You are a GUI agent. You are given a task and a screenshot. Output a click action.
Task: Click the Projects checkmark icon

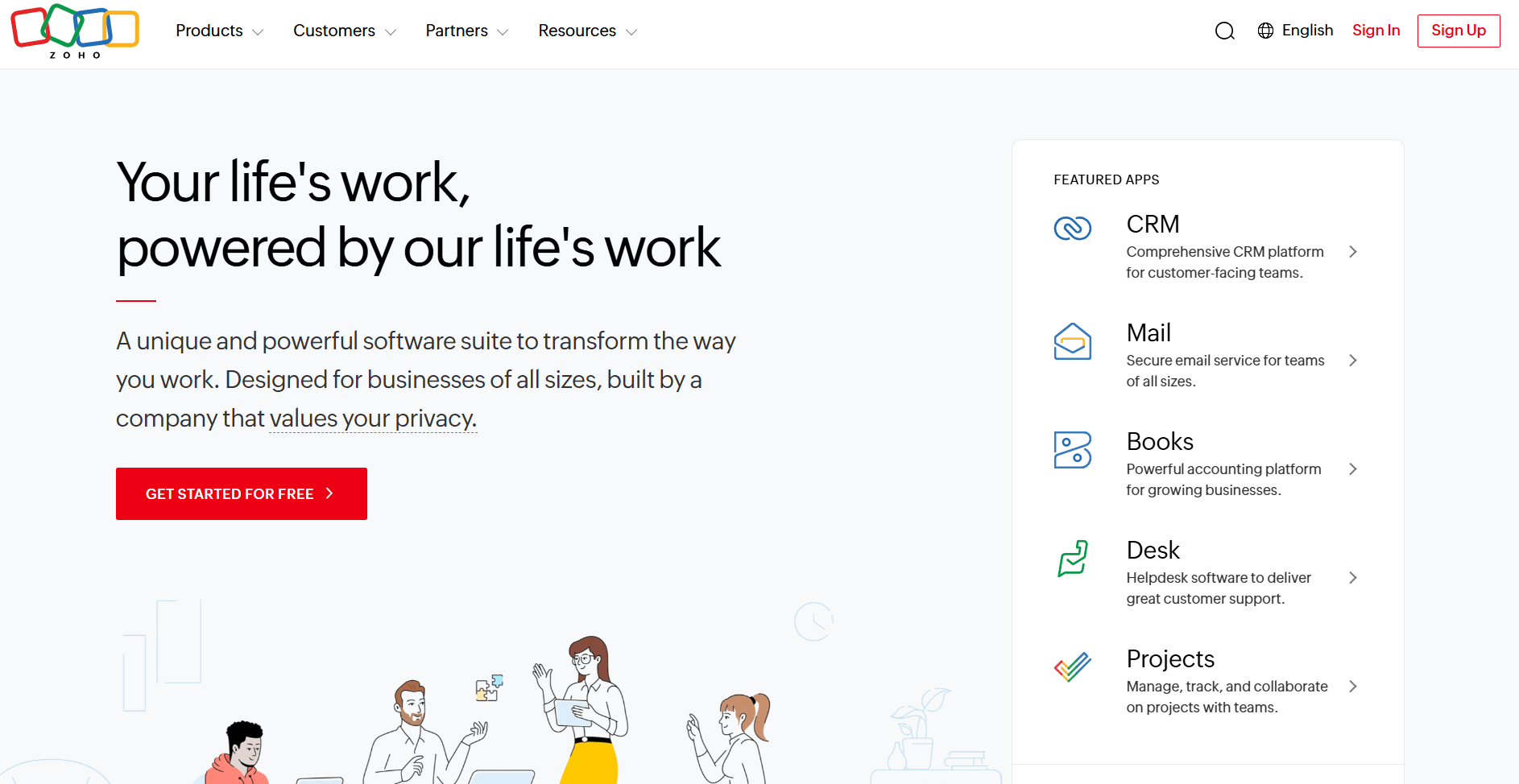[1072, 666]
